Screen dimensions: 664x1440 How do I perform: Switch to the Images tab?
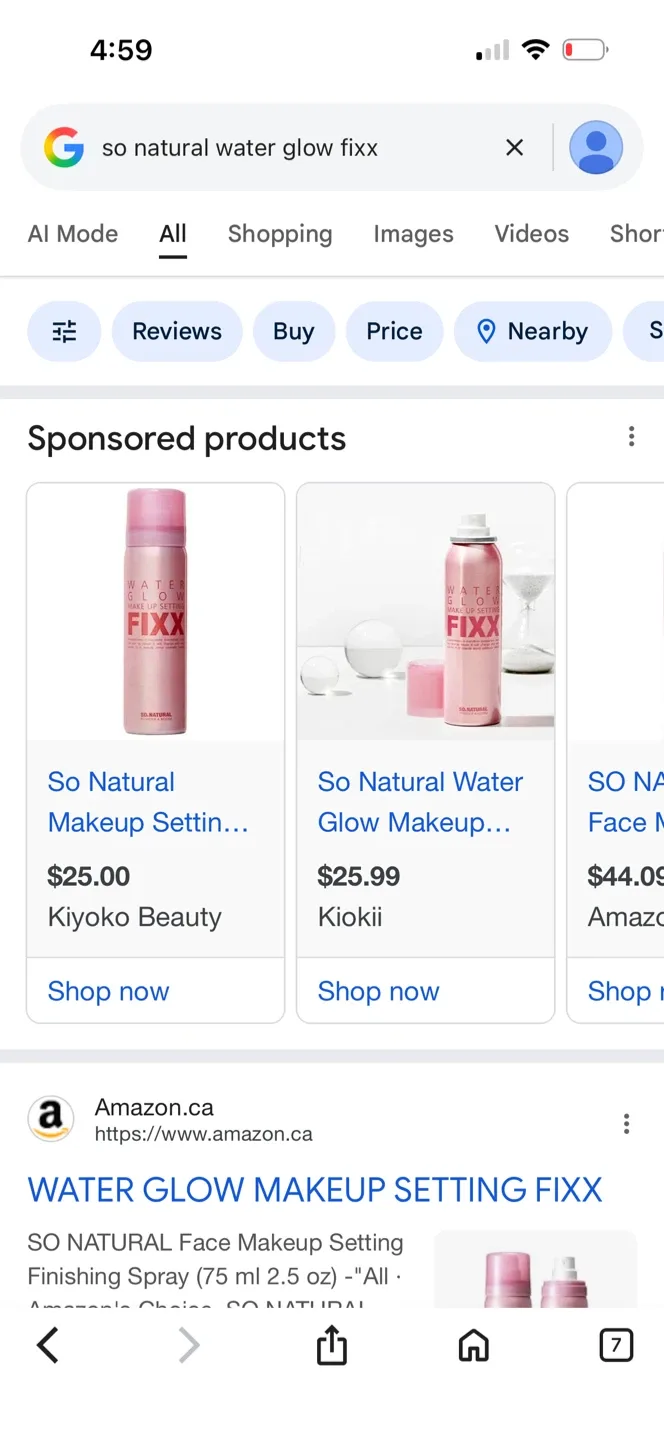point(413,233)
